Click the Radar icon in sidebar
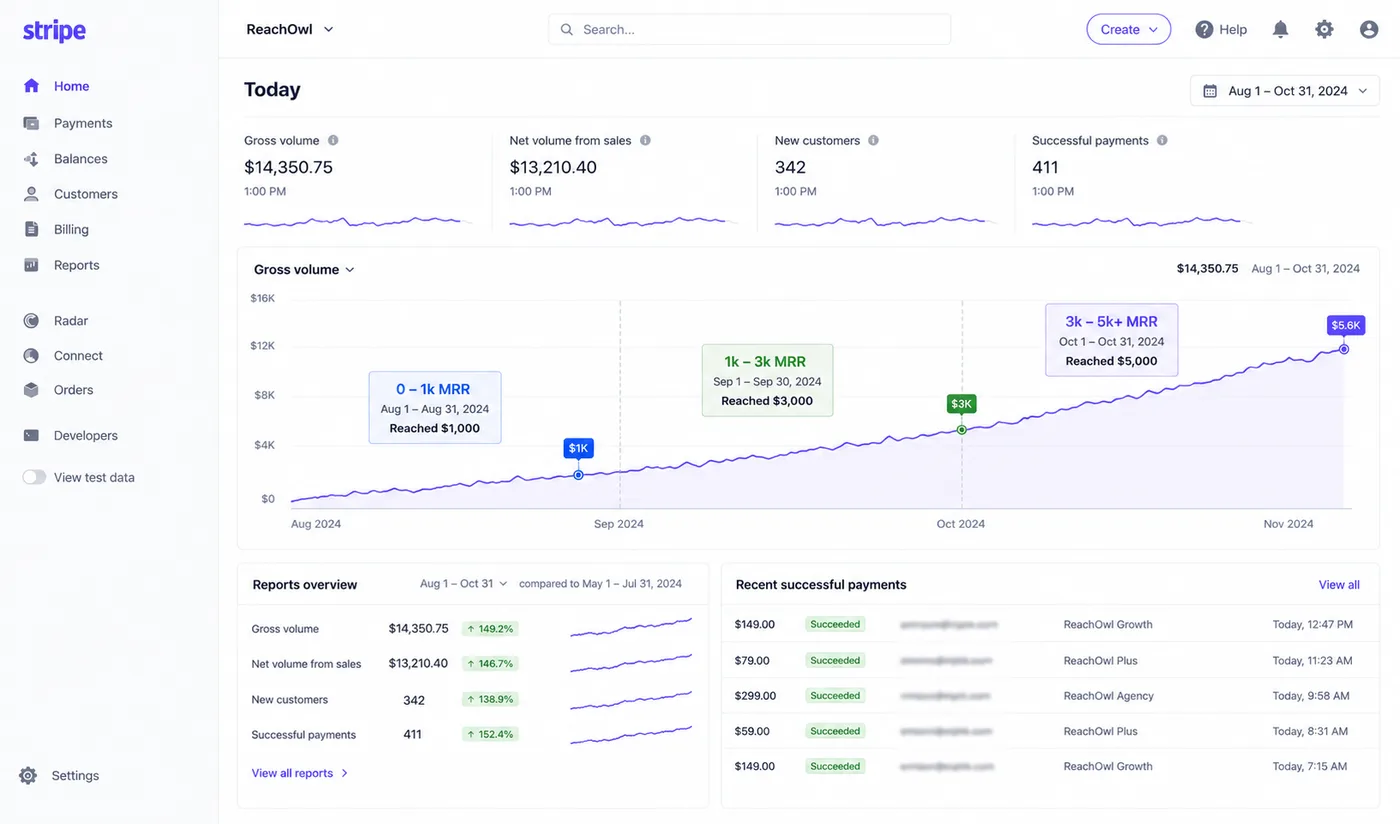 click(32, 321)
